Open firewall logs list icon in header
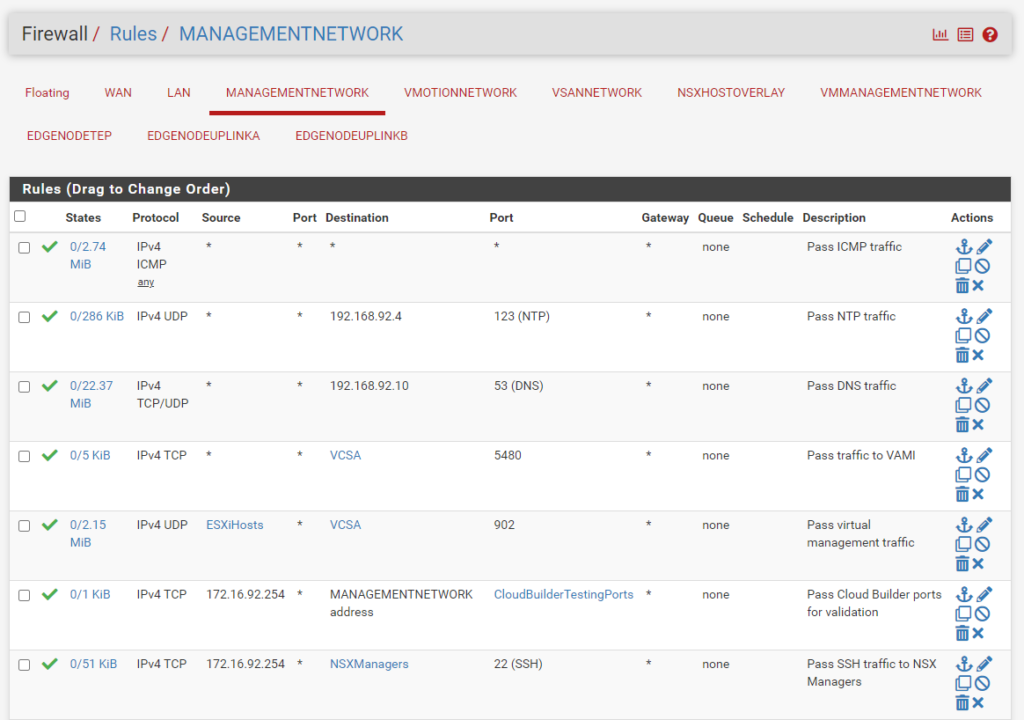This screenshot has width=1024, height=720. (x=965, y=34)
